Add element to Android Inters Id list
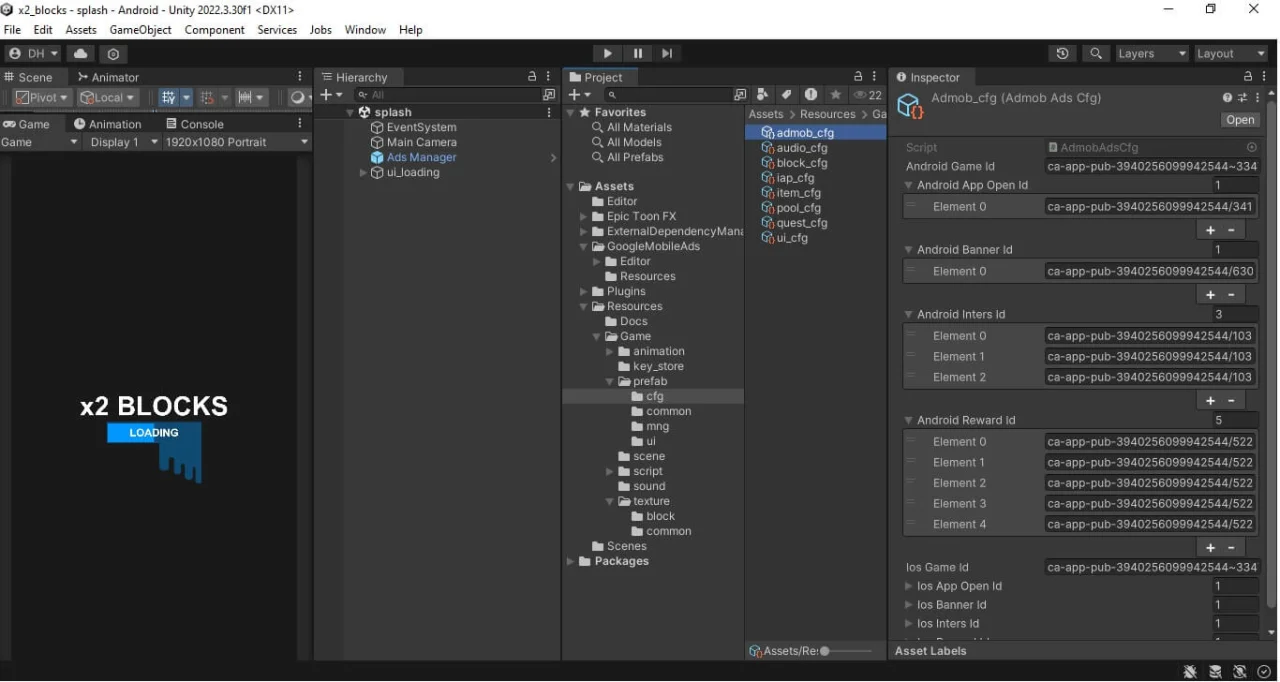 (x=1210, y=401)
